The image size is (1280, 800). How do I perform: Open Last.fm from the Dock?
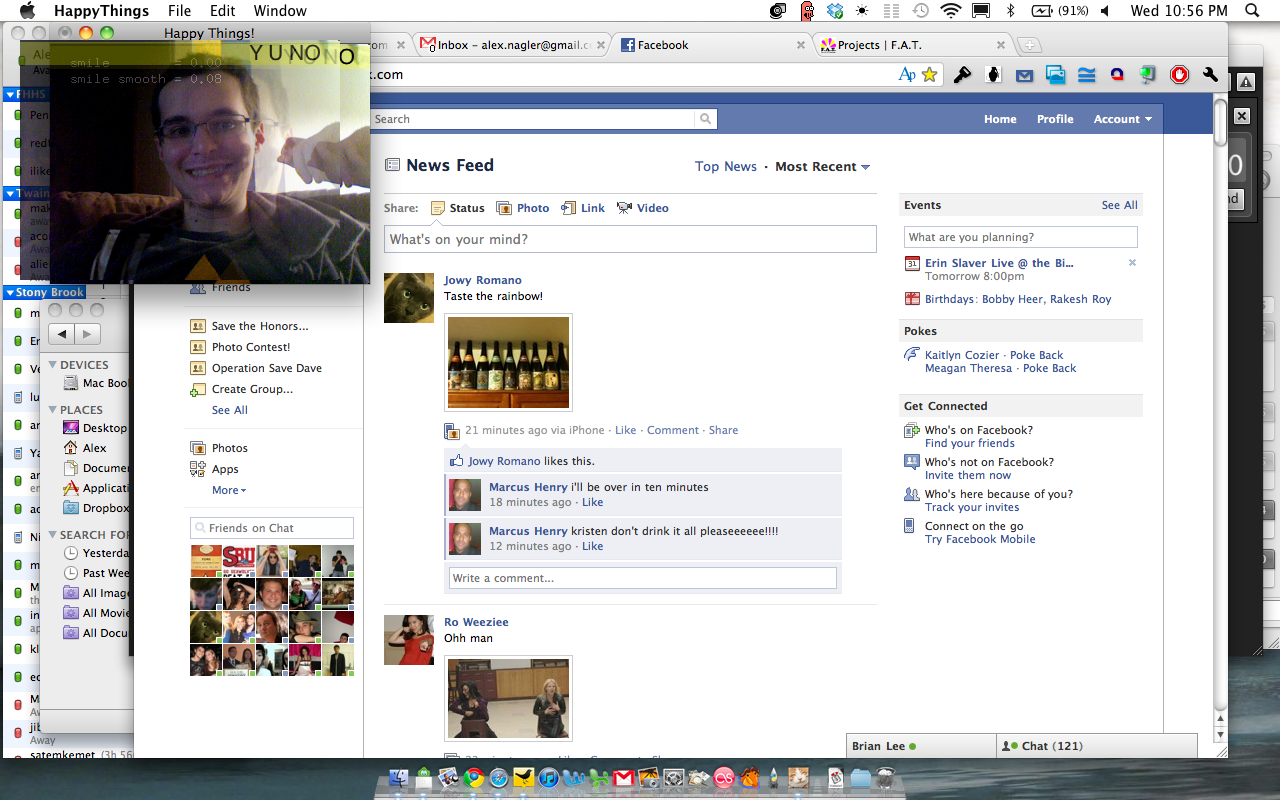[723, 778]
